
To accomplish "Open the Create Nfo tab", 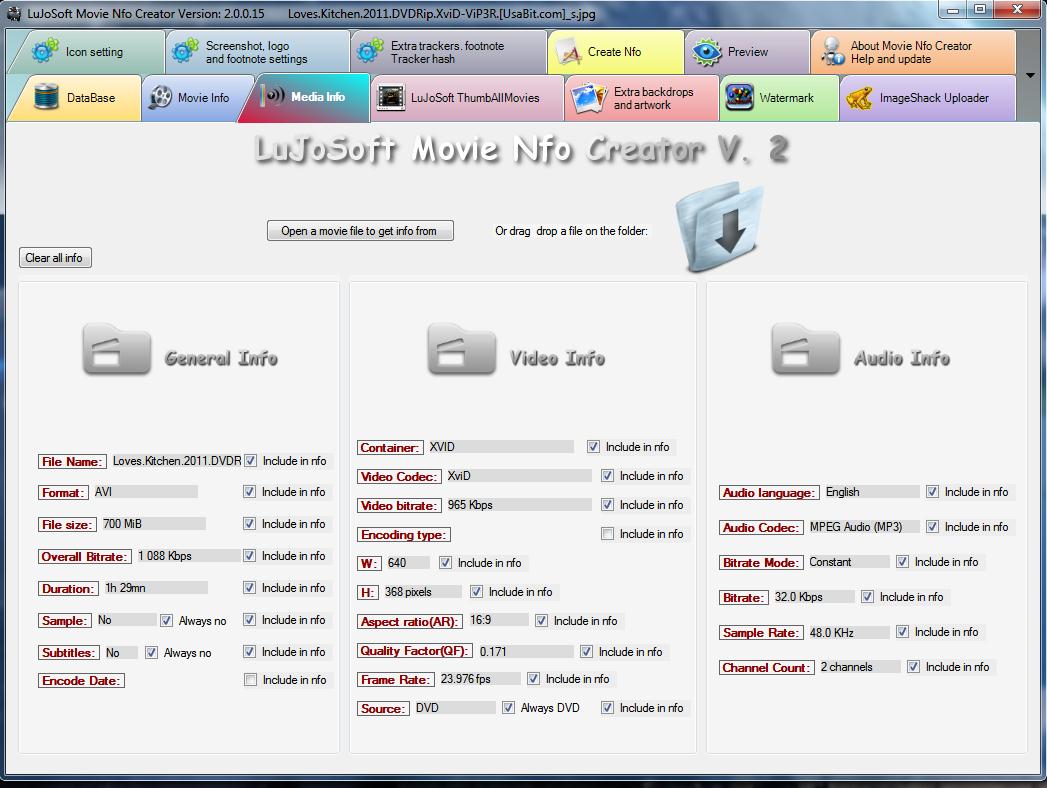I will click(x=616, y=52).
